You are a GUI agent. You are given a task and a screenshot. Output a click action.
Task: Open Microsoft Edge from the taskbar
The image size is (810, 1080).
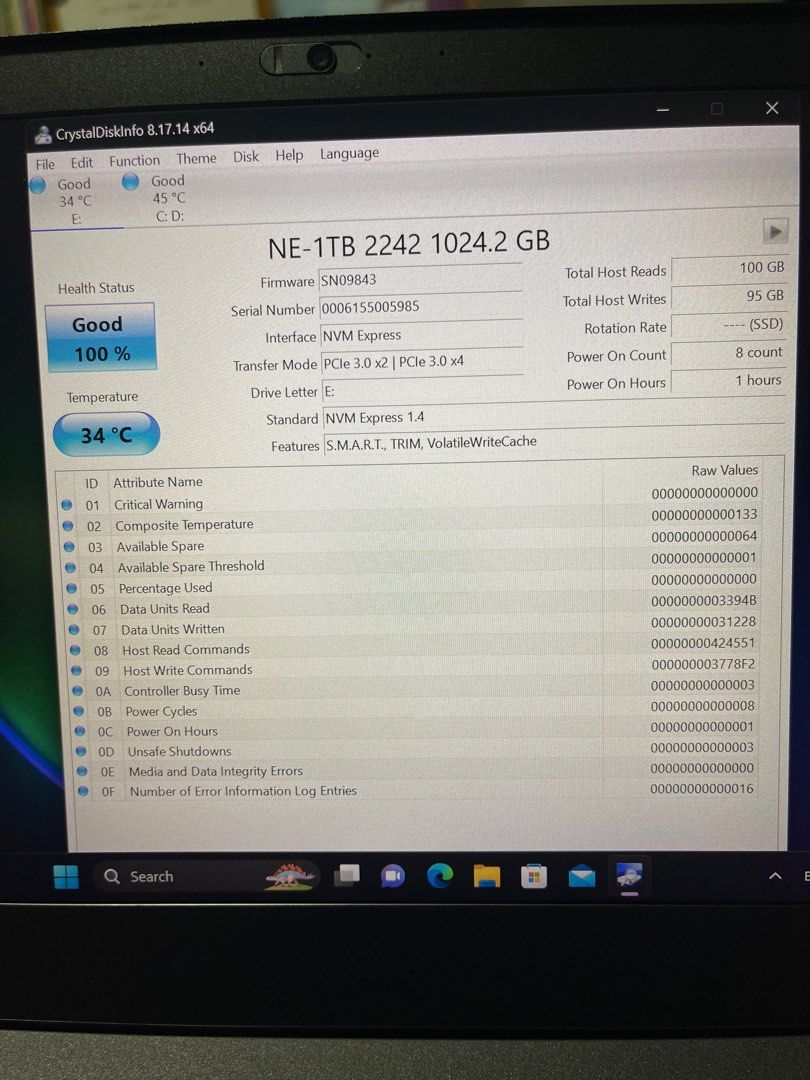tap(438, 876)
